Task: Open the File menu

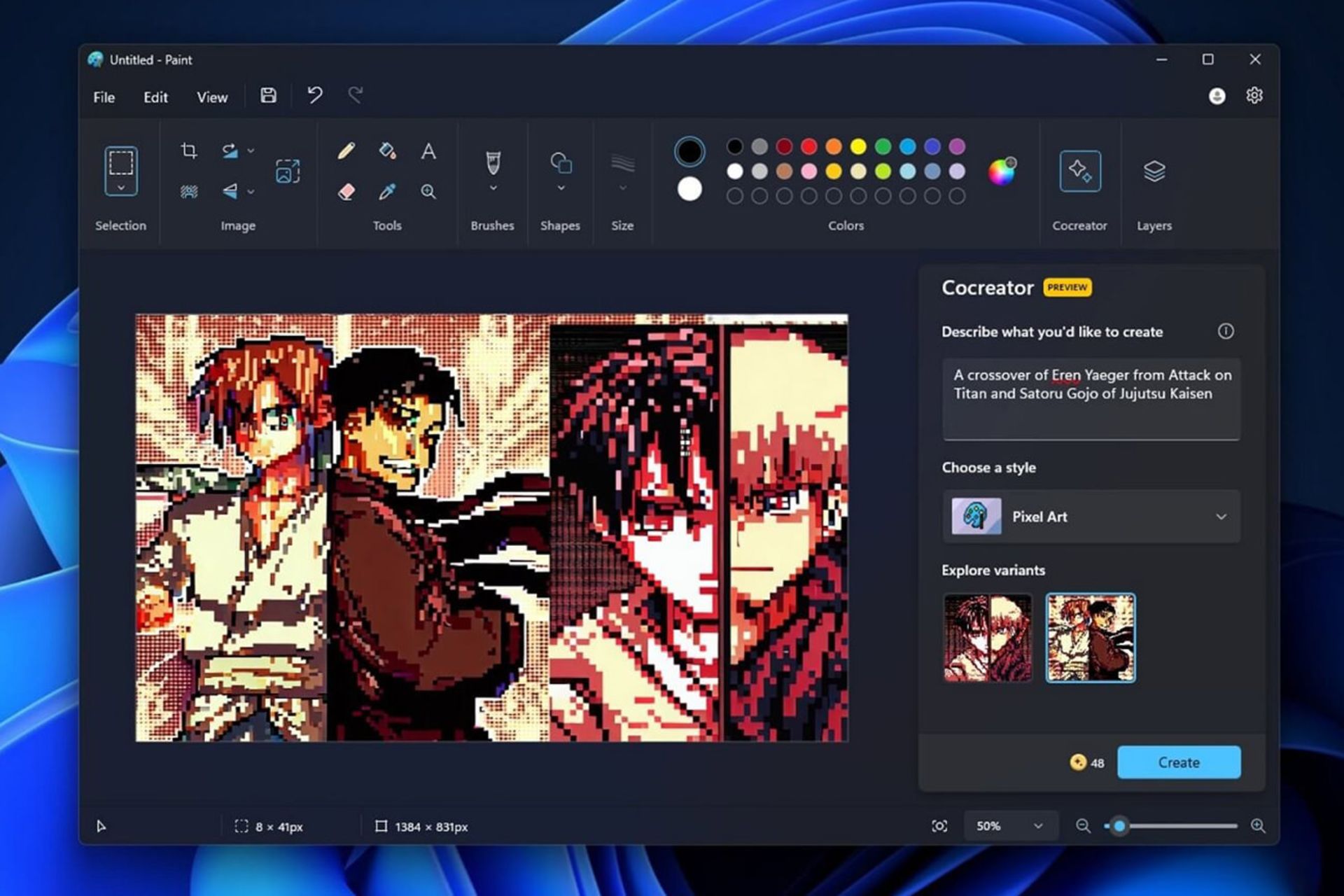Action: (103, 97)
